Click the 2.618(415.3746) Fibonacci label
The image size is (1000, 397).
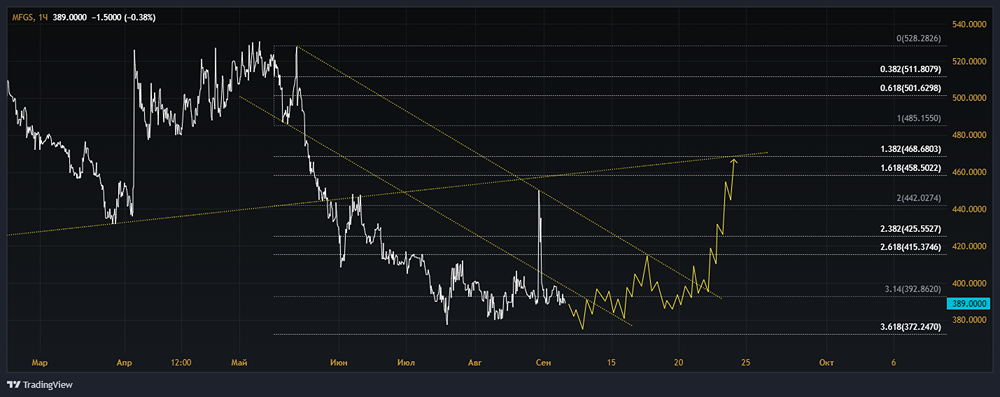(x=911, y=246)
